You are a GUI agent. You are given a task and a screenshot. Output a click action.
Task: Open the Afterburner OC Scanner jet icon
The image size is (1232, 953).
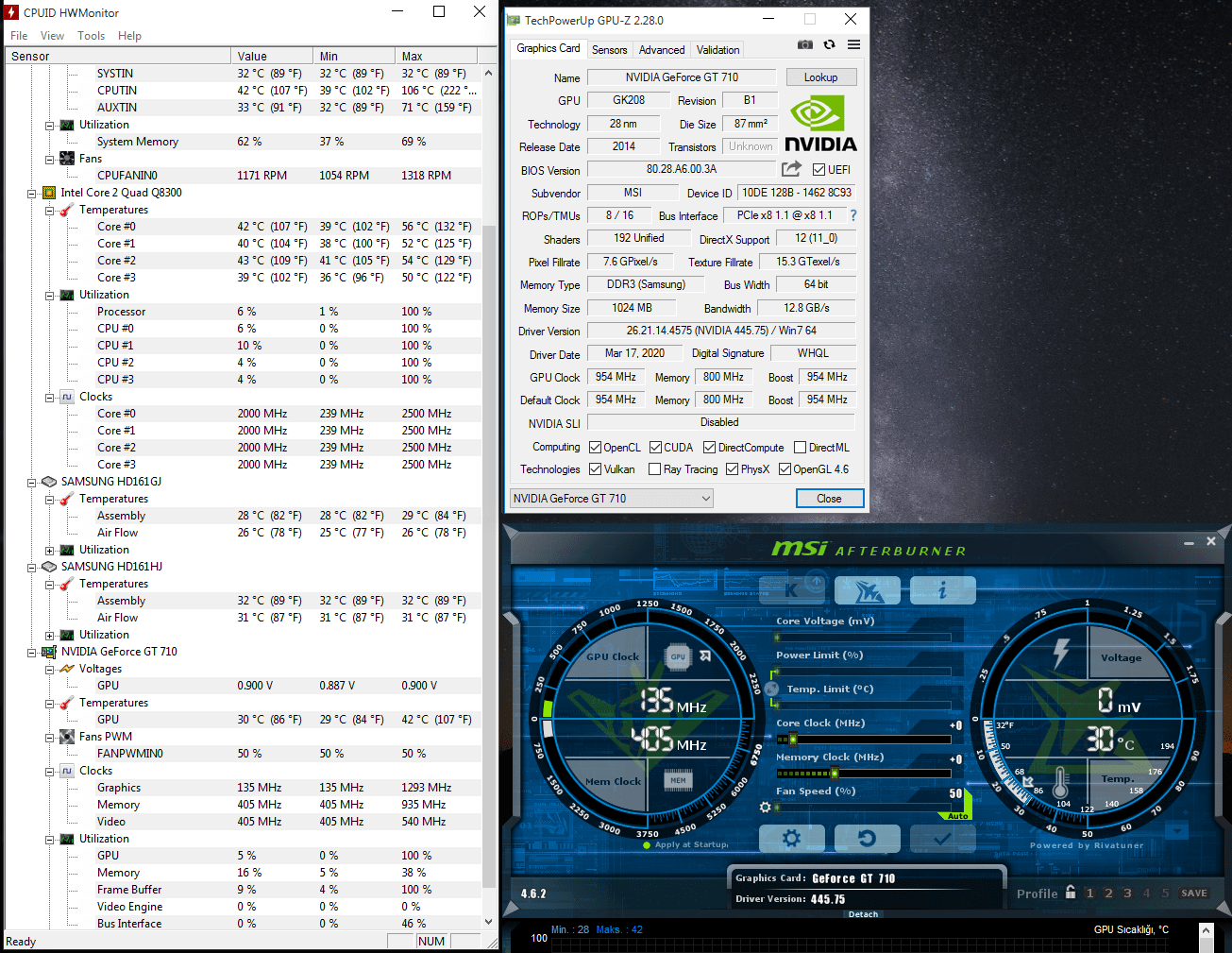point(867,590)
